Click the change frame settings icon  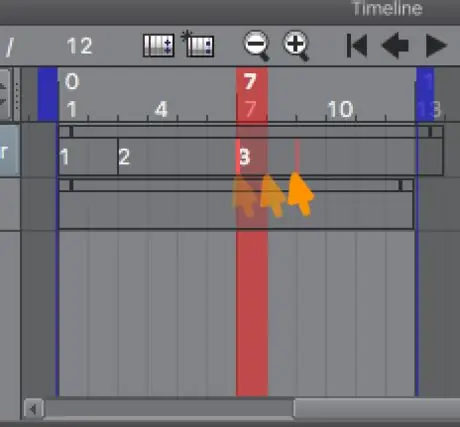pyautogui.click(x=159, y=46)
